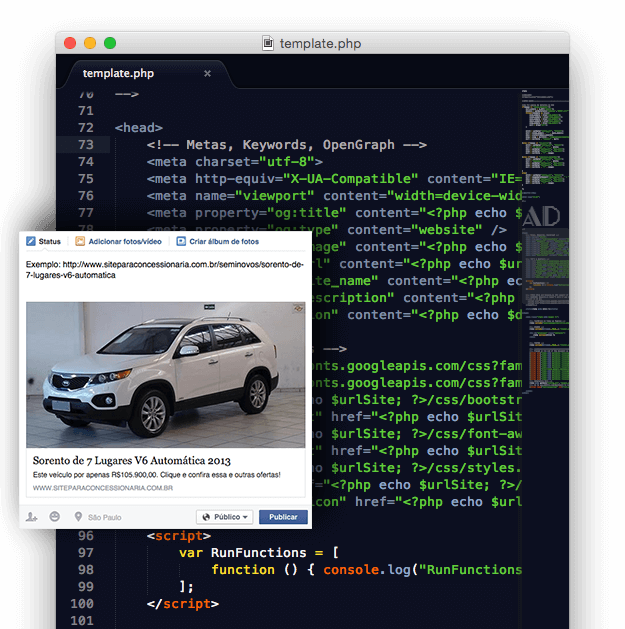625x629 pixels.
Task: Click the Adicionar fotos/vídeo photo icon
Action: (x=80, y=241)
